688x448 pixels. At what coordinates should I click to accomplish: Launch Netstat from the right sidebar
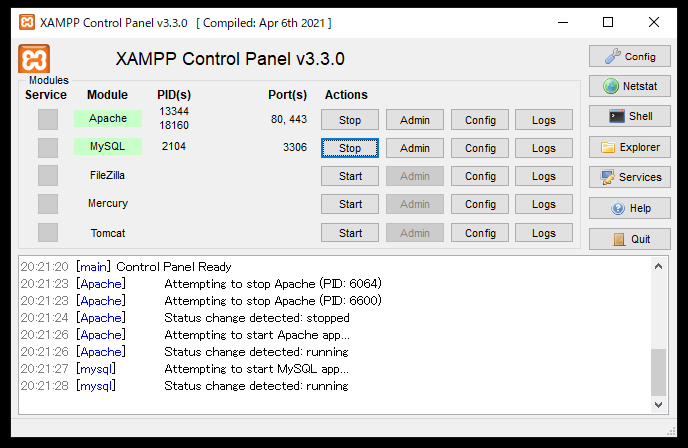[629, 86]
